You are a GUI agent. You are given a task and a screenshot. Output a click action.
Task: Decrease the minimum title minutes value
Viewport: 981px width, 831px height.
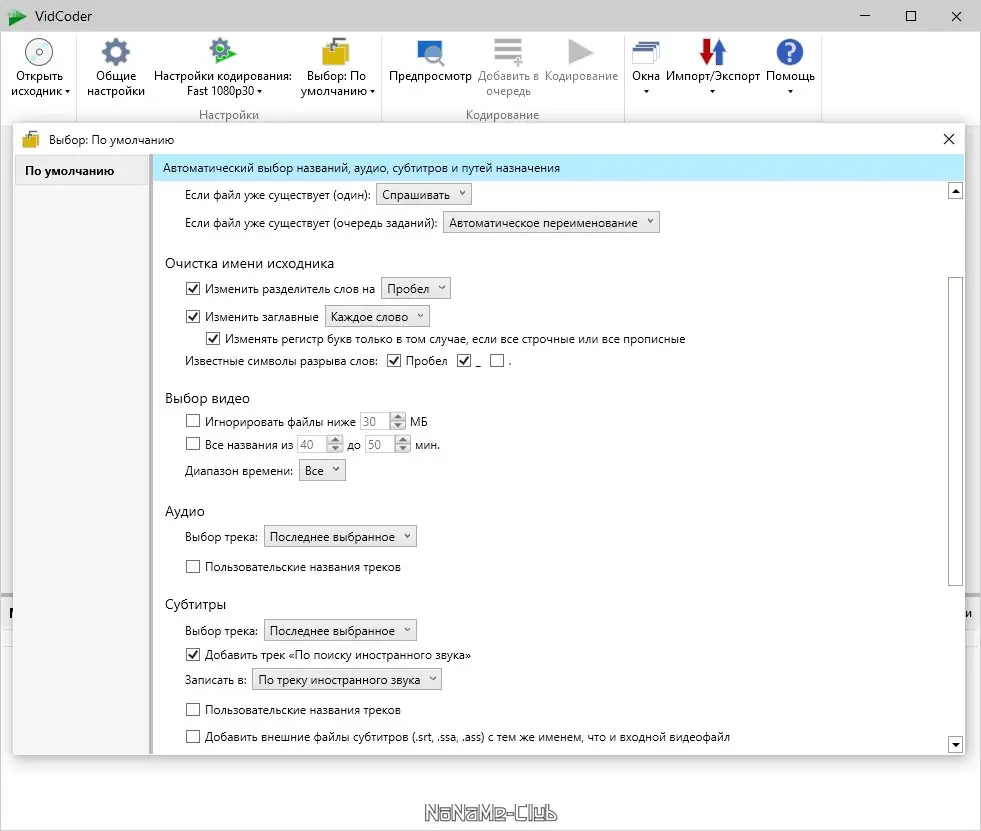[335, 449]
